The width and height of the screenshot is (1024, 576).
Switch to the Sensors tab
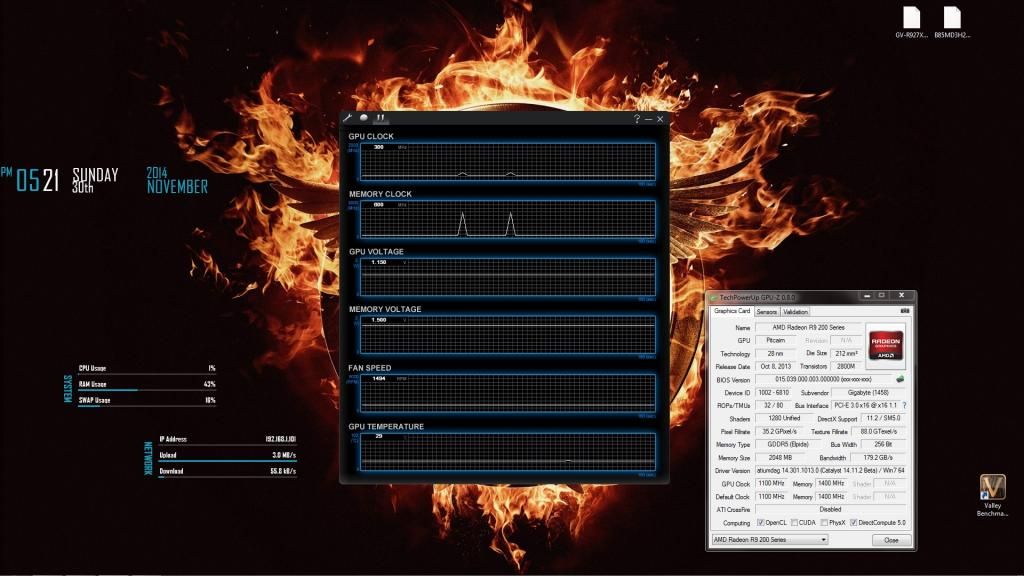766,311
